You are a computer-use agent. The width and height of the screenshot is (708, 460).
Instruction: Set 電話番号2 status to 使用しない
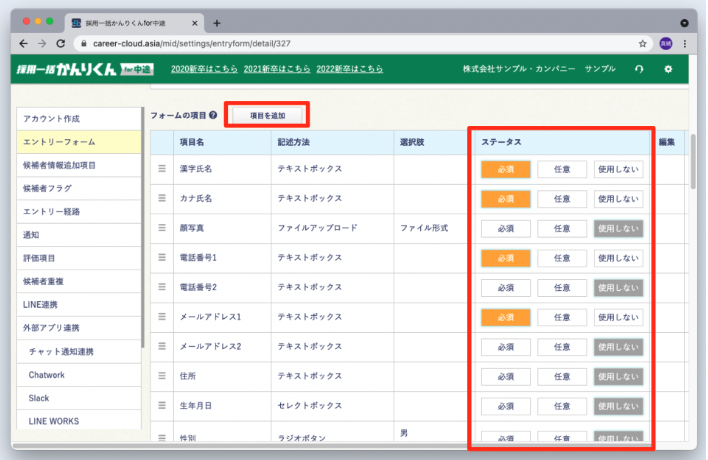pyautogui.click(x=618, y=288)
